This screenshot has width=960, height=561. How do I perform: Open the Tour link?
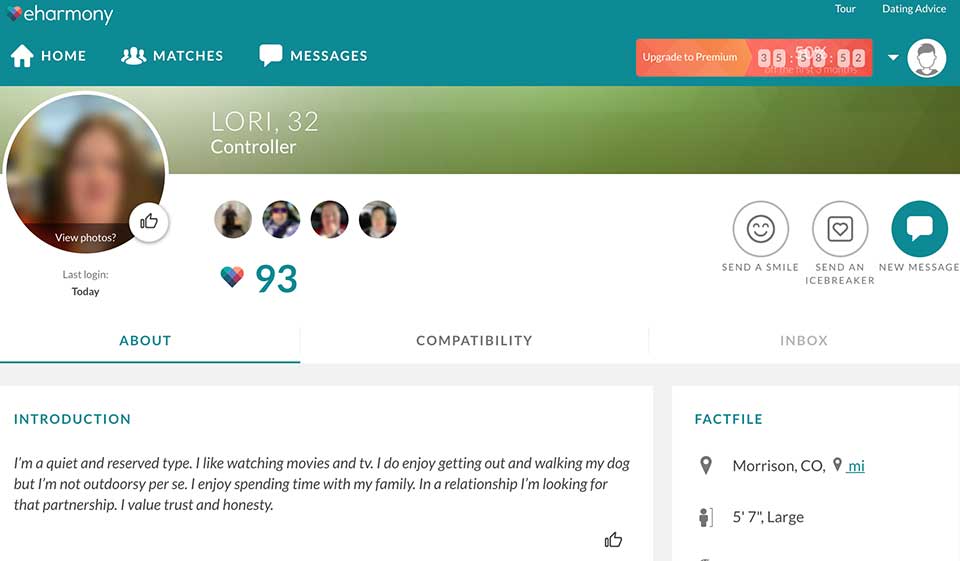click(845, 9)
